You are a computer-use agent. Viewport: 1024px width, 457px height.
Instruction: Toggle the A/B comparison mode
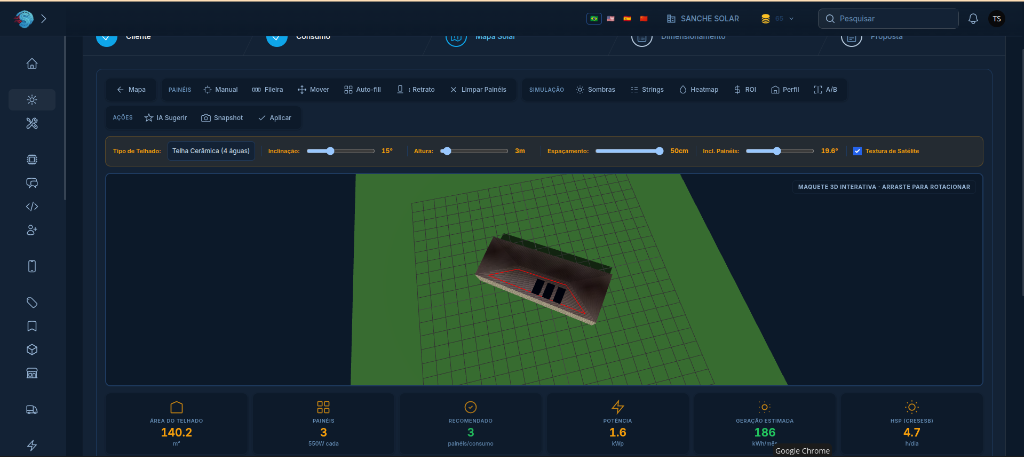(x=825, y=89)
